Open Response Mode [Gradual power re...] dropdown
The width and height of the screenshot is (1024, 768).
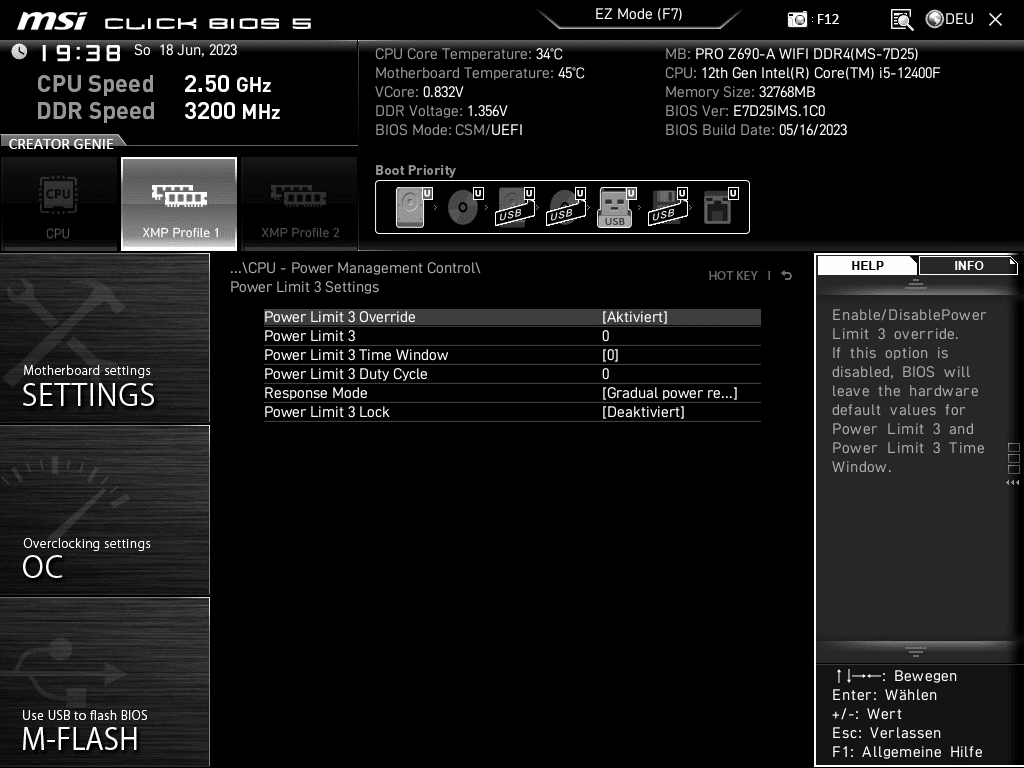tap(669, 392)
